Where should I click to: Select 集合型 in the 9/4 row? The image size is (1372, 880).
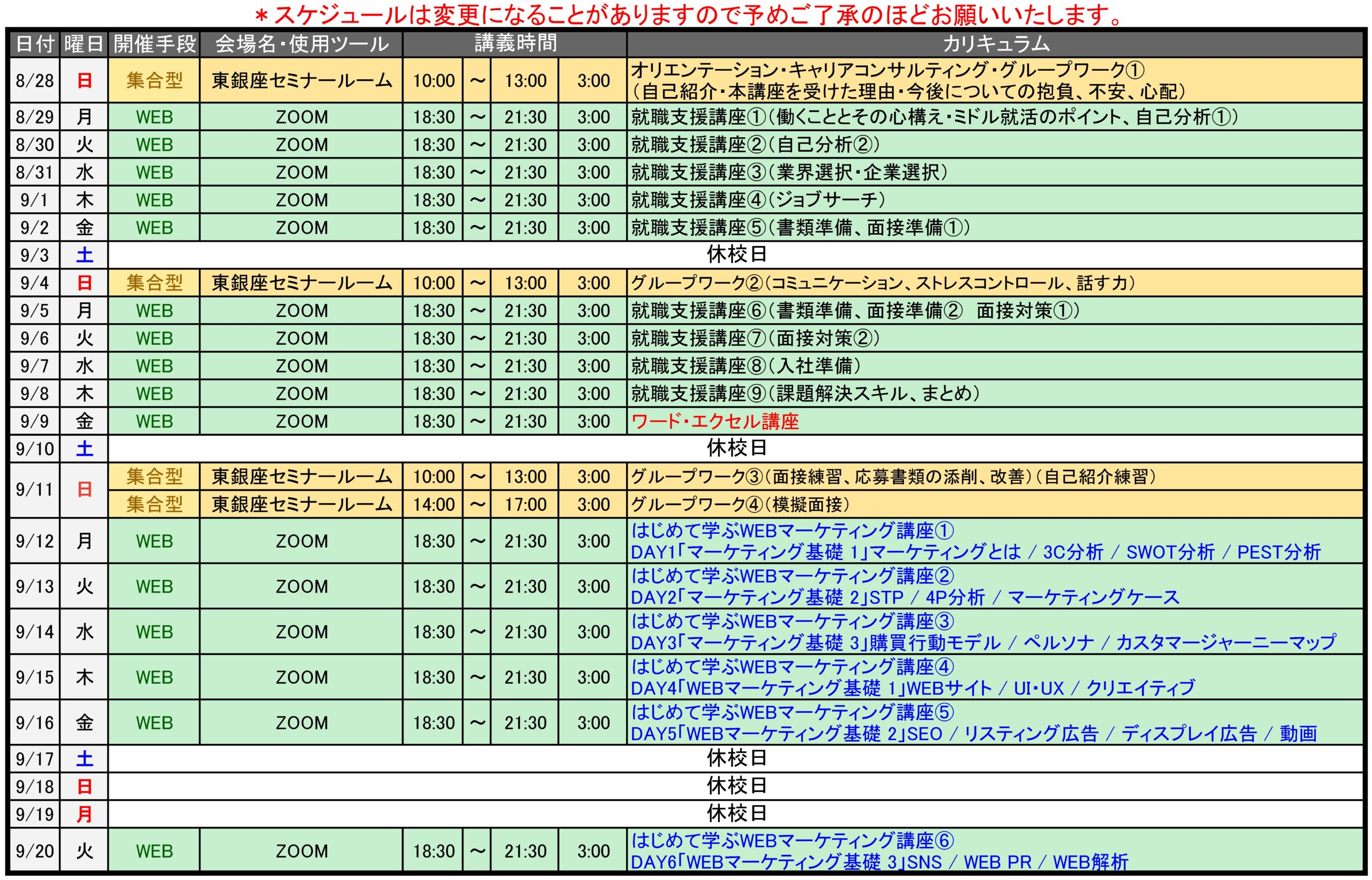[x=154, y=283]
